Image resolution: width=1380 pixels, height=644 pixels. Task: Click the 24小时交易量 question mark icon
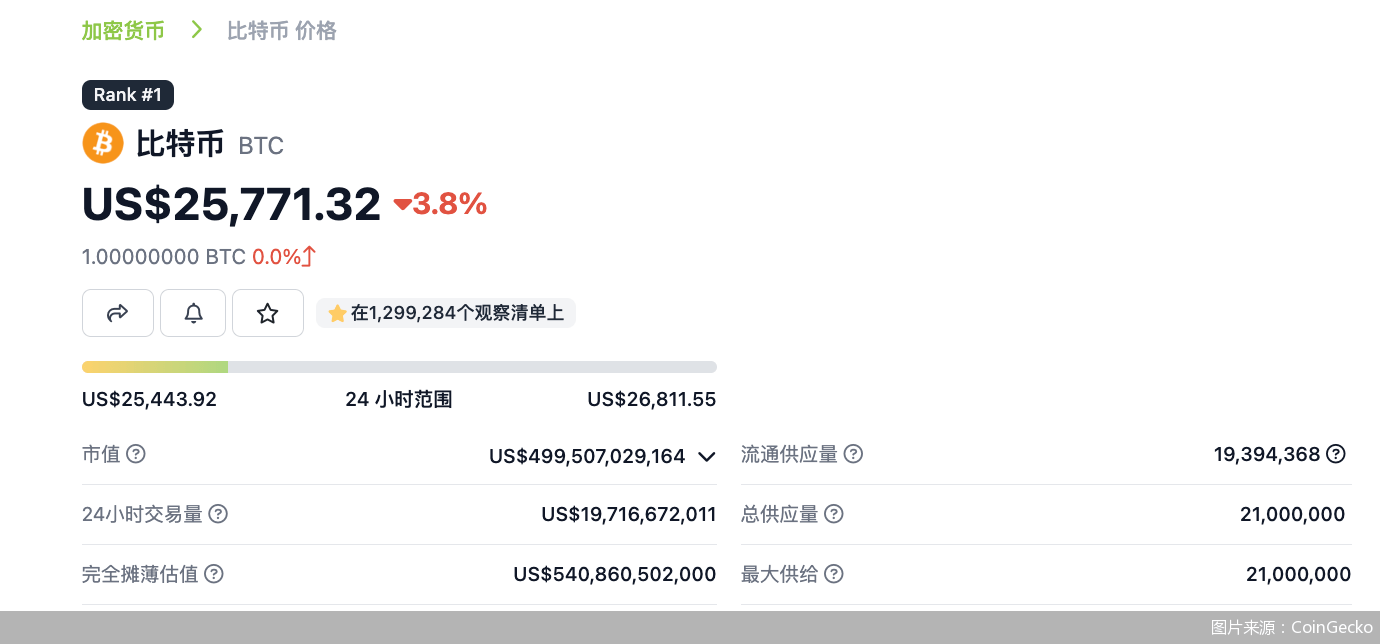pos(218,513)
